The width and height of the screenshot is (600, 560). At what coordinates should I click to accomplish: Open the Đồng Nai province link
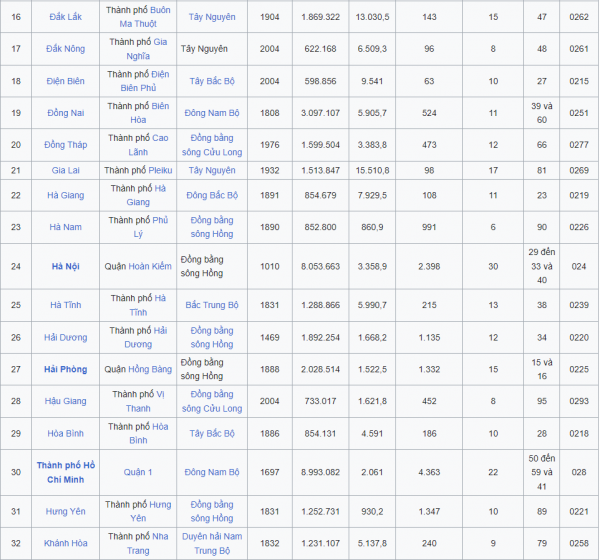coord(65,113)
